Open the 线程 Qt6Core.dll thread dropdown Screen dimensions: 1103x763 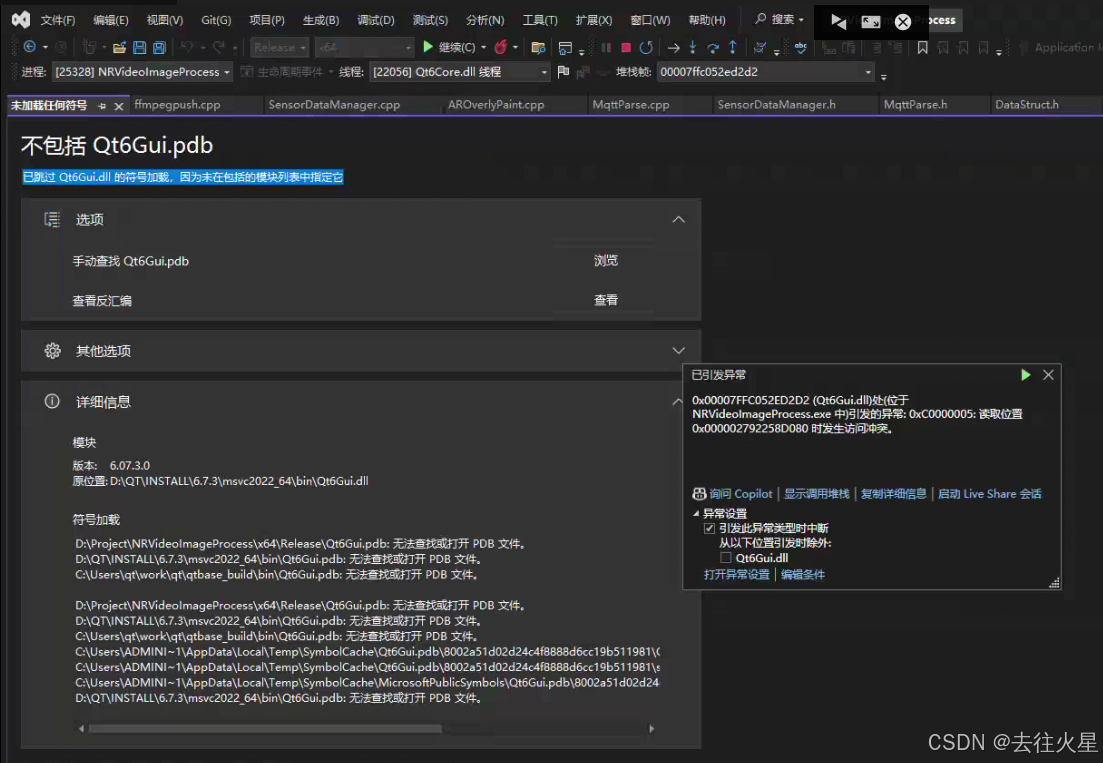point(545,72)
